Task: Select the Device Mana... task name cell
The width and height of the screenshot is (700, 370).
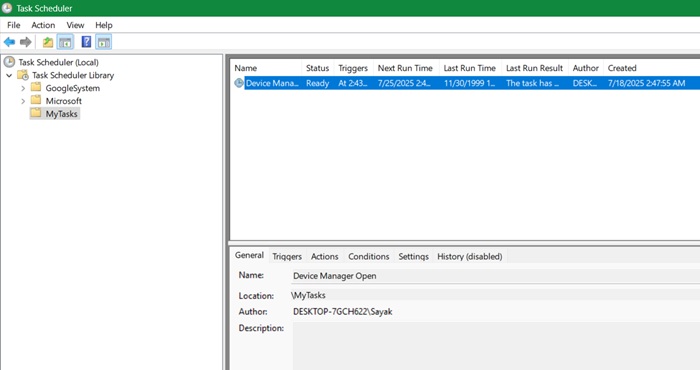Action: [x=272, y=83]
